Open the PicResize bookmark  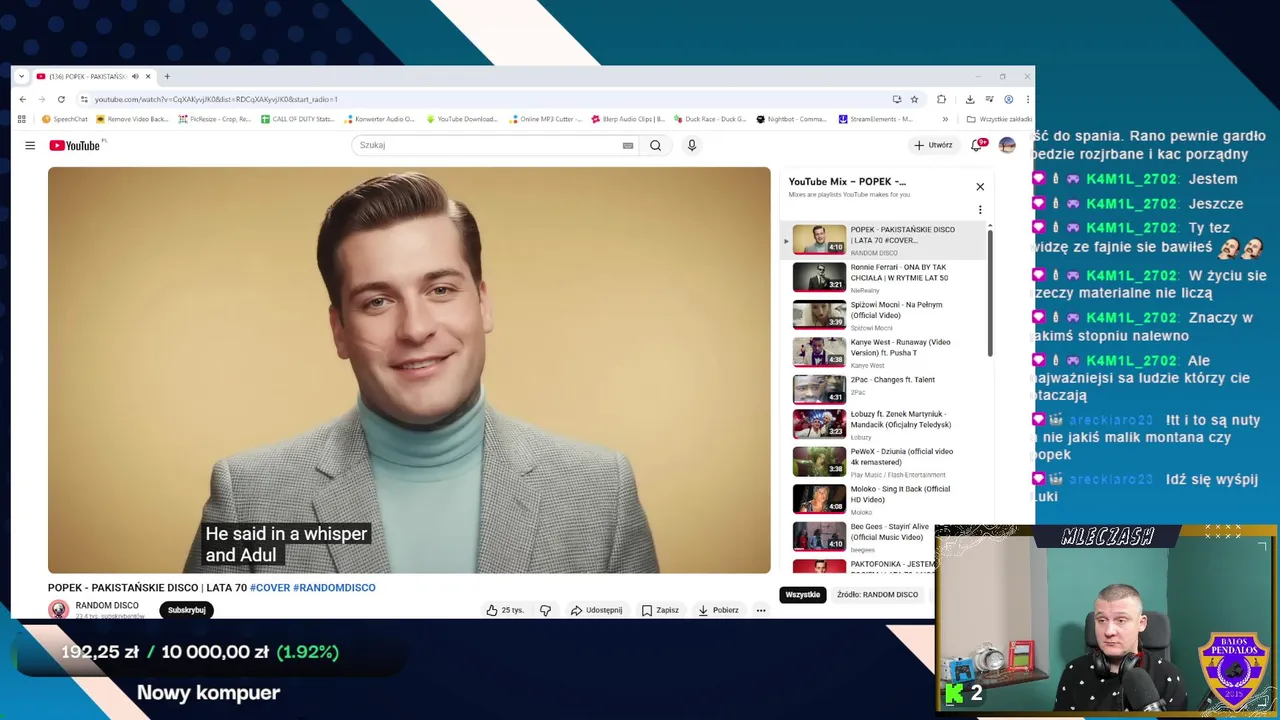pos(215,119)
